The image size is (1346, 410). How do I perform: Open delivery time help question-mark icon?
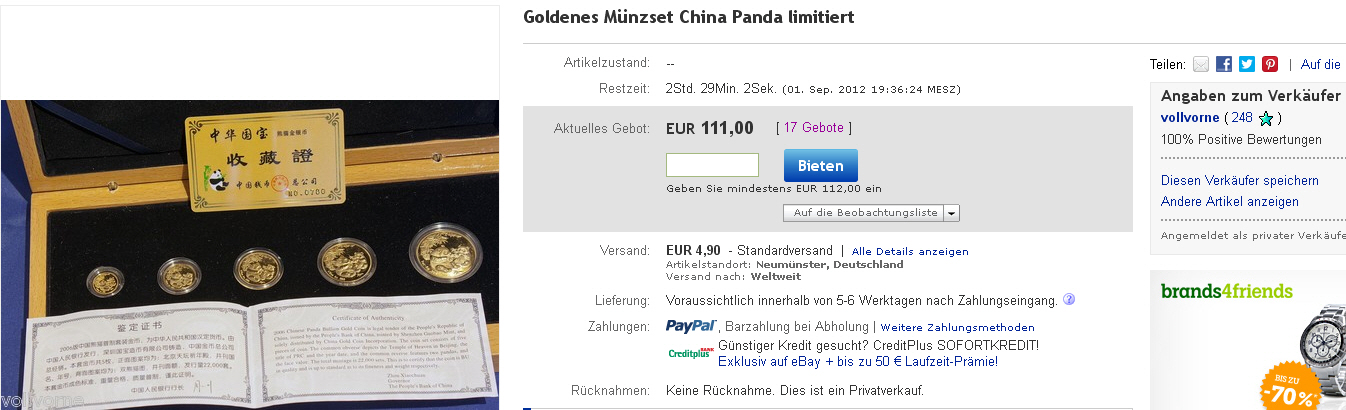pos(1069,300)
